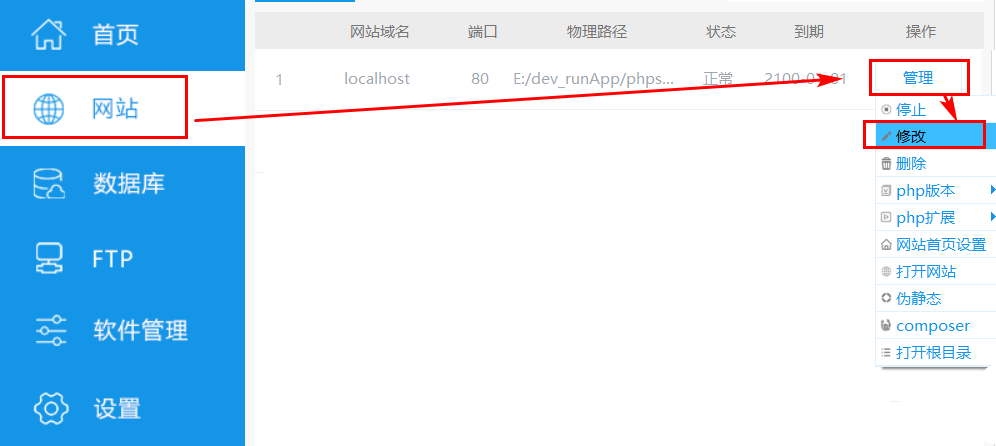Screen dimensions: 996x446
Task: Click the FTP server icon
Action: (x=48, y=259)
